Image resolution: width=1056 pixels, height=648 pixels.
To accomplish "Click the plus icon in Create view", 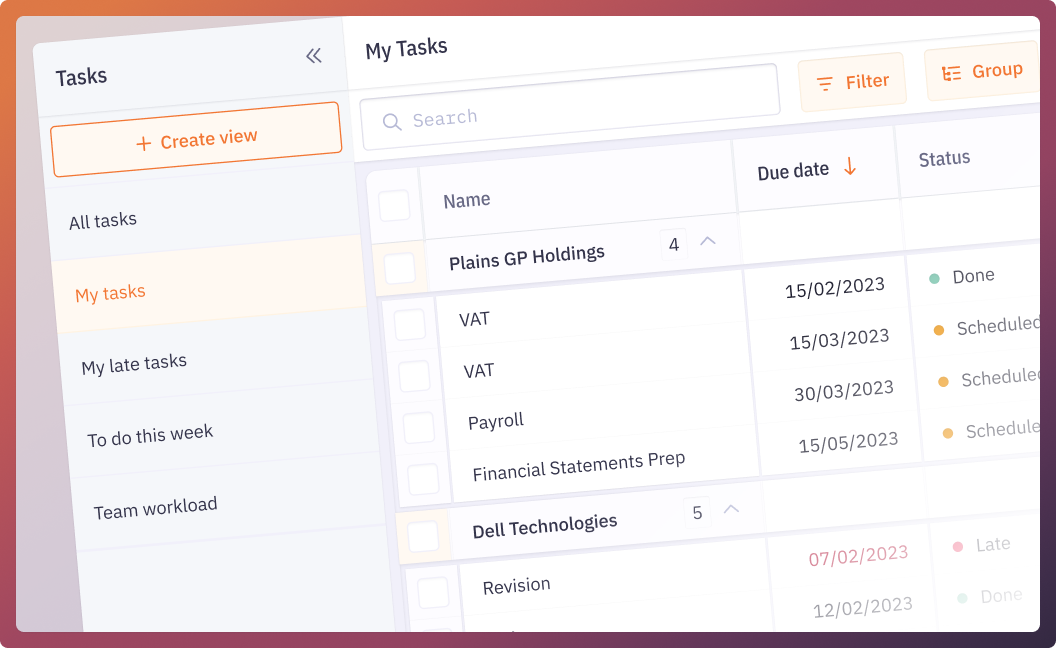I will pyautogui.click(x=143, y=140).
